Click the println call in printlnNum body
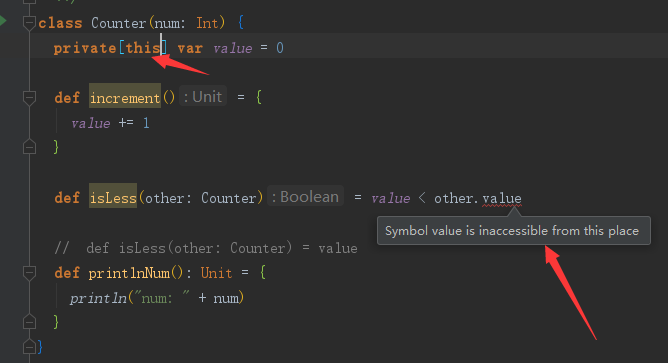Viewport: 668px width, 363px height. pos(98,298)
